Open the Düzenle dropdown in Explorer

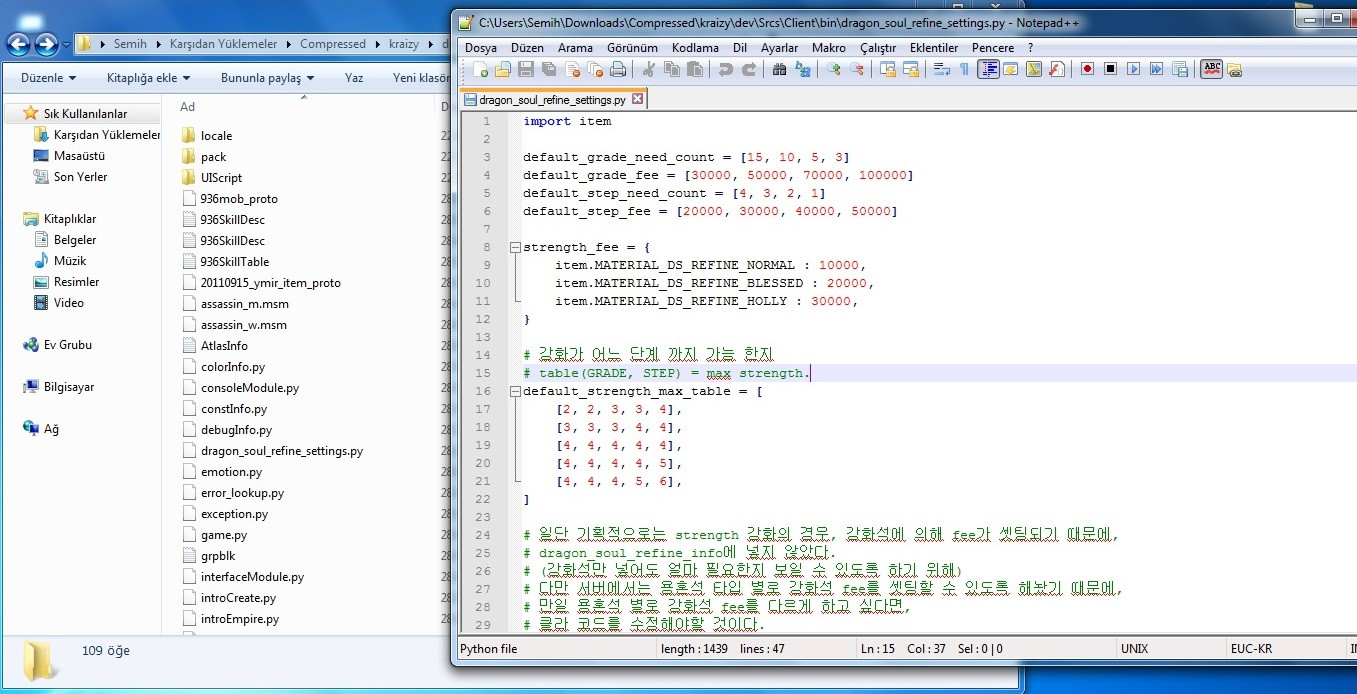pos(49,78)
